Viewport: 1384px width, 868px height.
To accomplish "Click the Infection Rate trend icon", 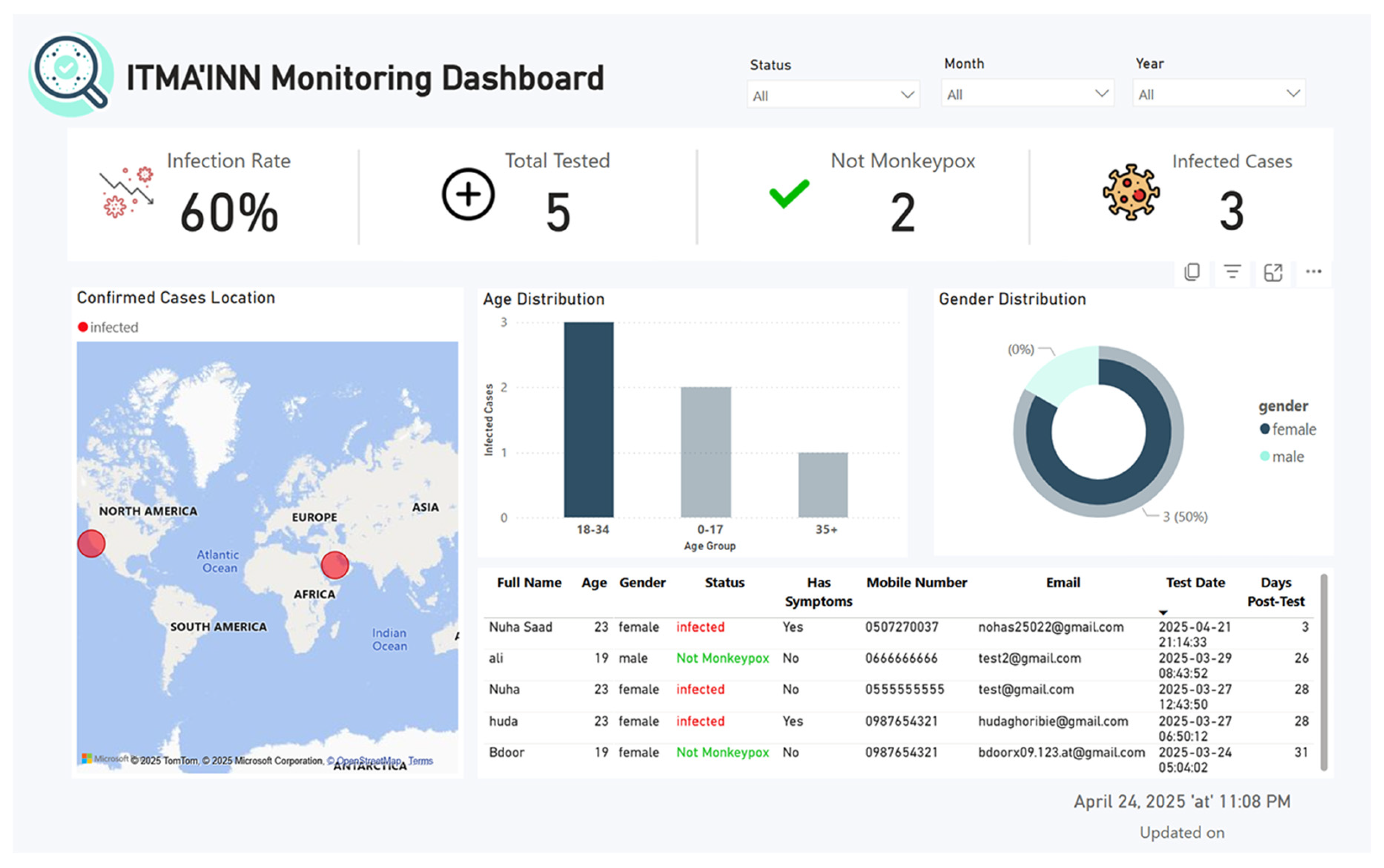I will pos(126,192).
